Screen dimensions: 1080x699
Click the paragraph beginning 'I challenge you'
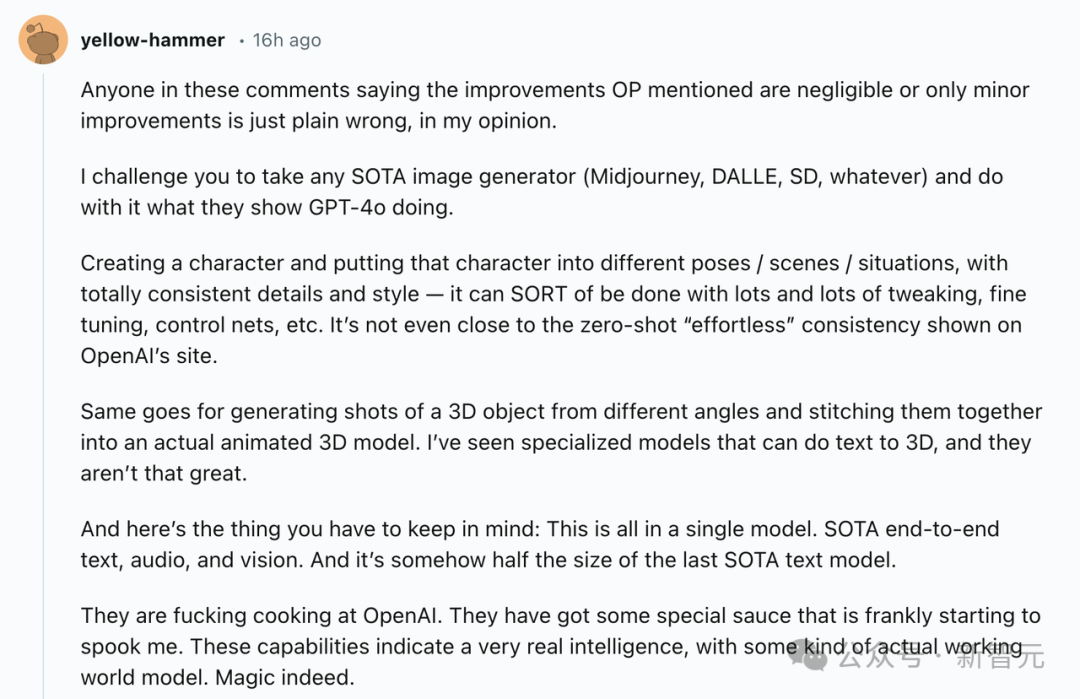pyautogui.click(x=541, y=191)
